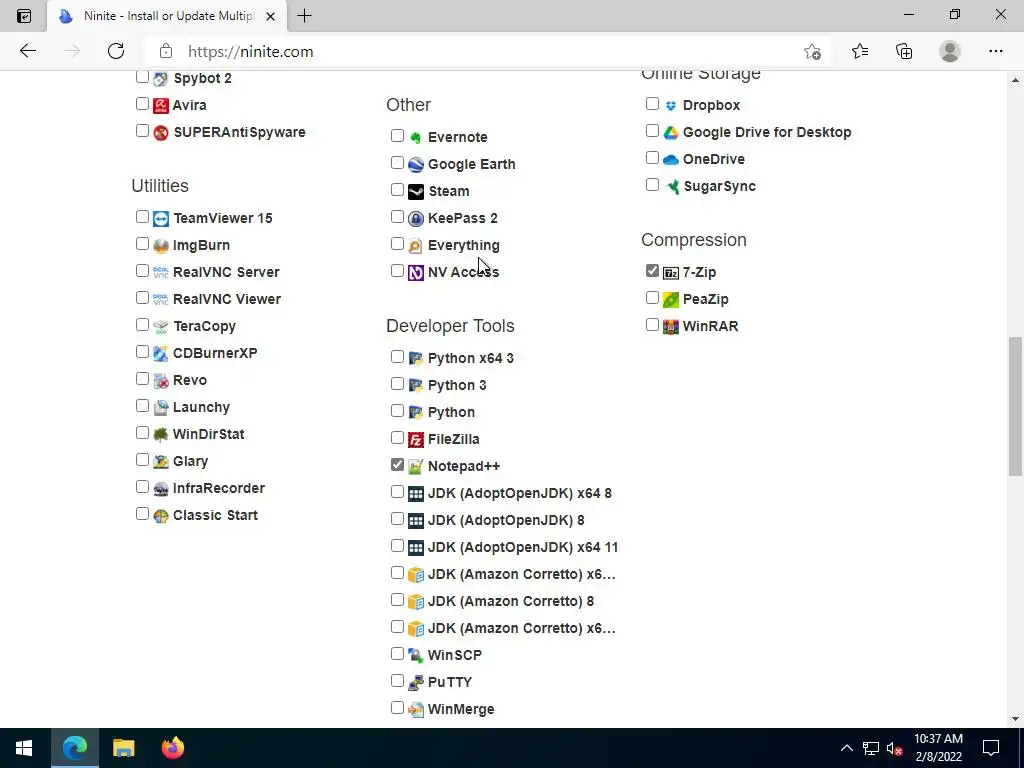Screen dimensions: 1024x768
Task: Click the NV Access label
Action: [463, 272]
